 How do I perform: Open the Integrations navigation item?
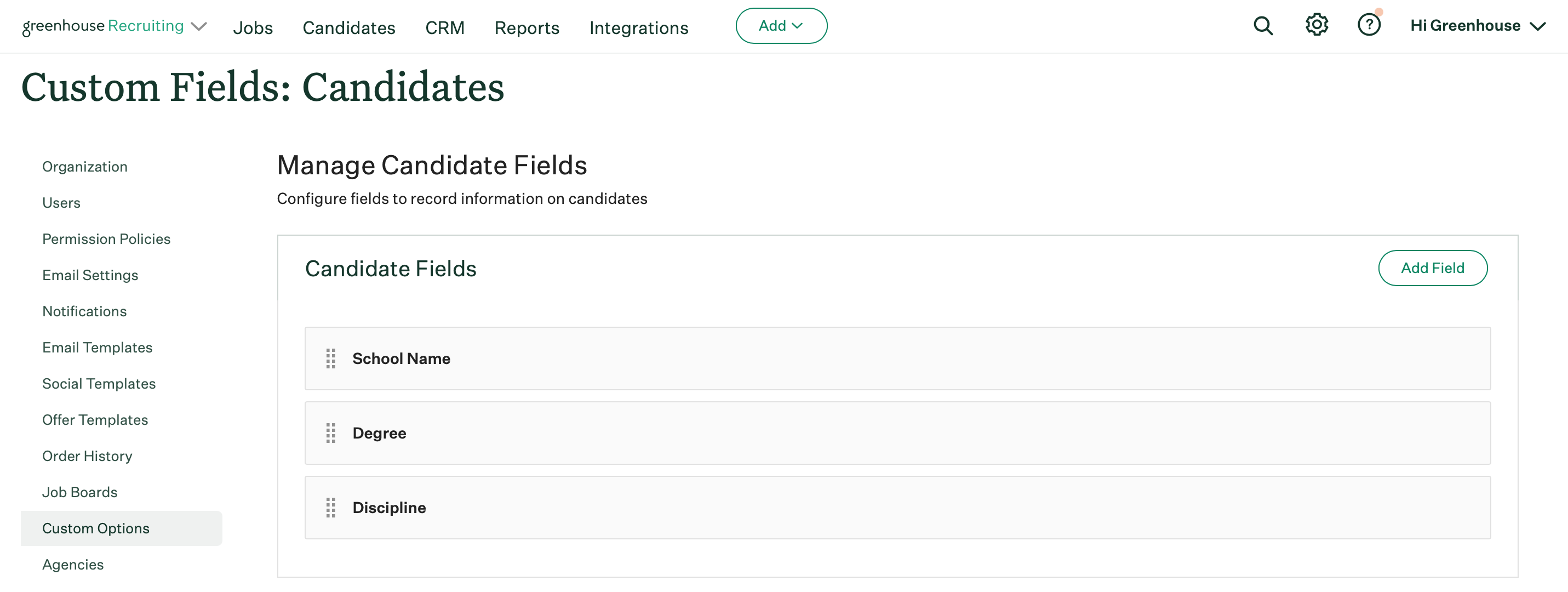(x=638, y=27)
